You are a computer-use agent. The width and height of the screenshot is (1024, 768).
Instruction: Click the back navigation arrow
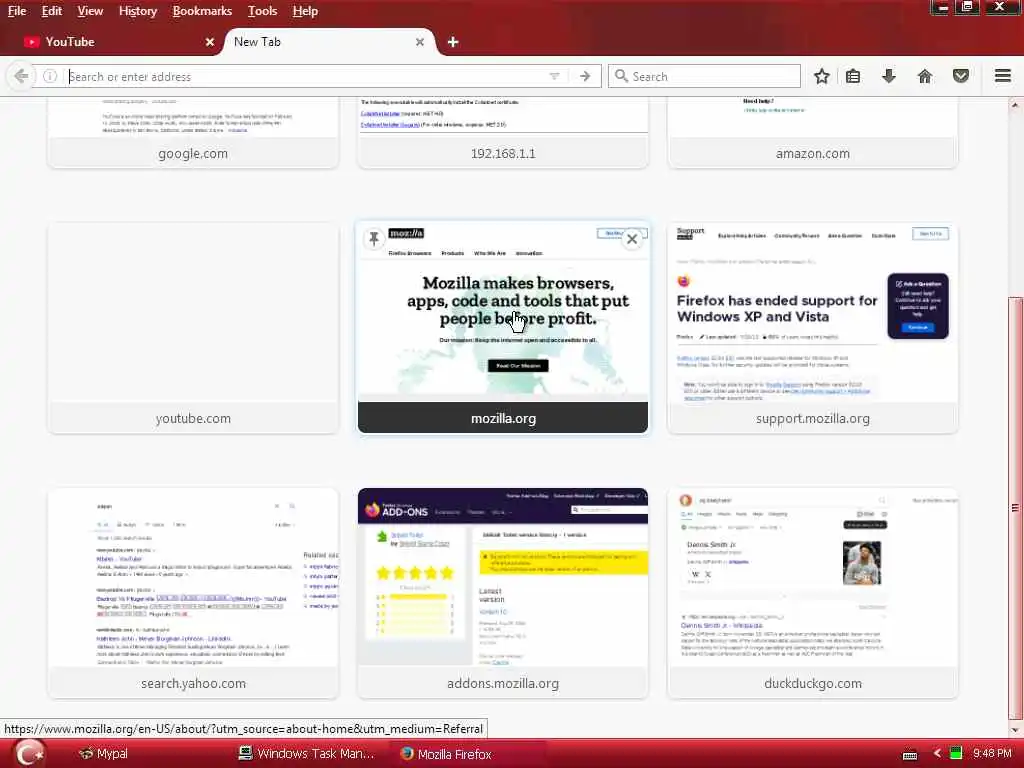click(21, 76)
